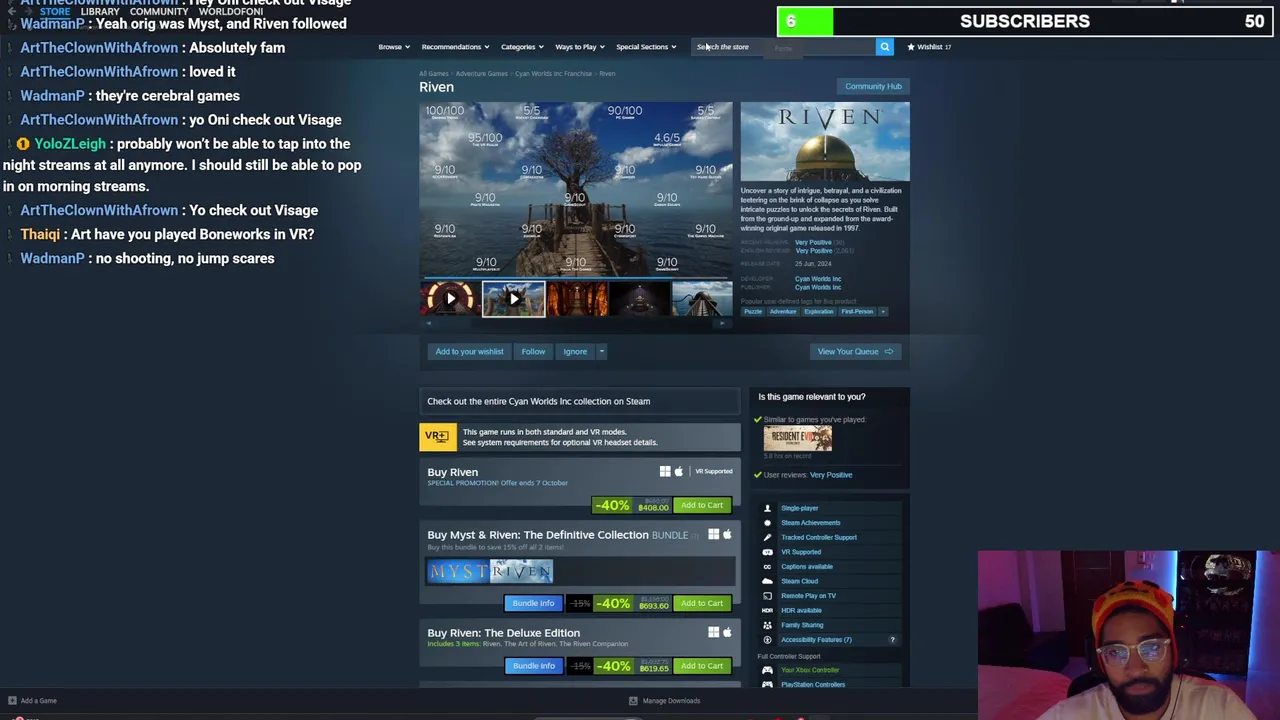The image size is (1280, 720).
Task: Click the Adventure Games breadcrumb
Action: 482,74
